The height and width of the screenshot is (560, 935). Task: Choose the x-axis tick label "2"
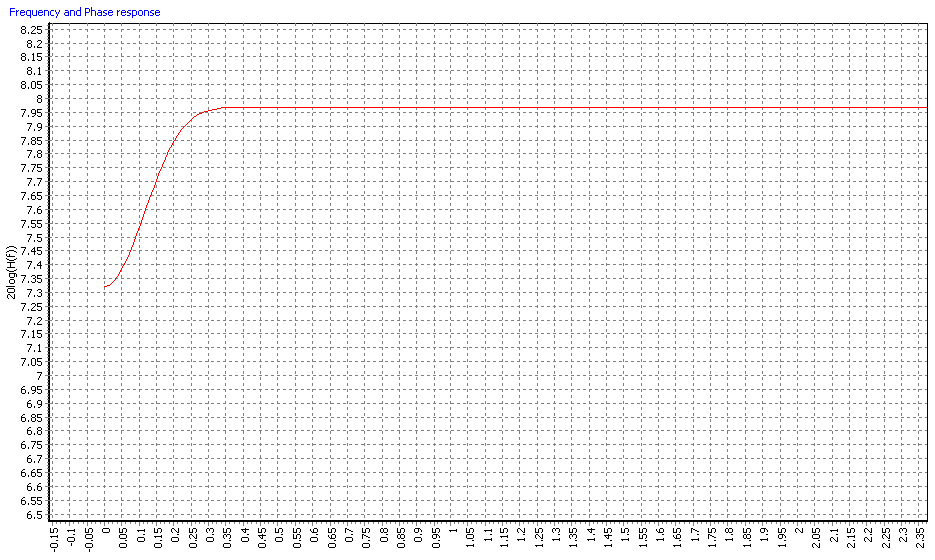[799, 529]
